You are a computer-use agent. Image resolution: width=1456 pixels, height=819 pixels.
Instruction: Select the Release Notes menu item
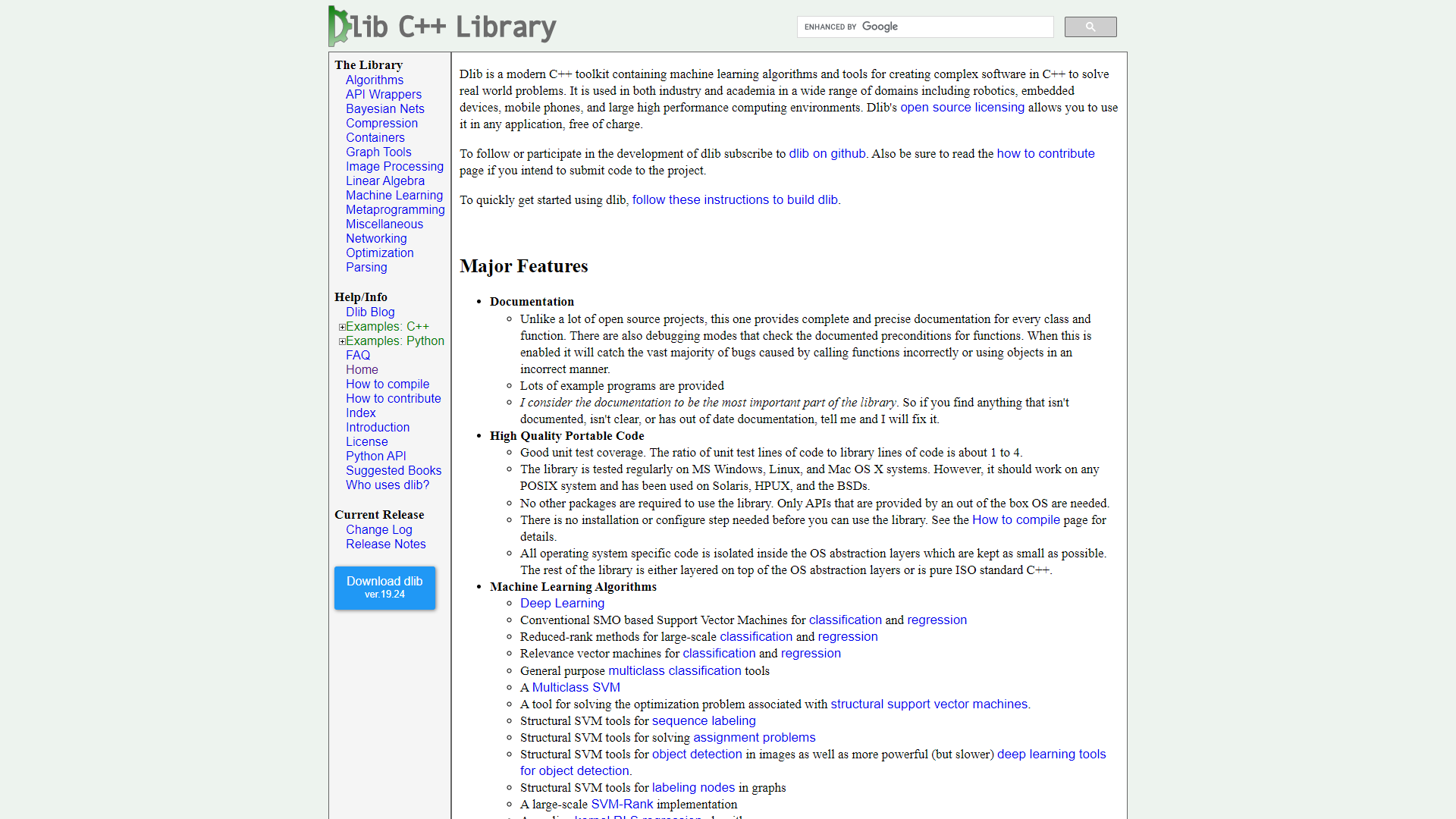tap(385, 544)
